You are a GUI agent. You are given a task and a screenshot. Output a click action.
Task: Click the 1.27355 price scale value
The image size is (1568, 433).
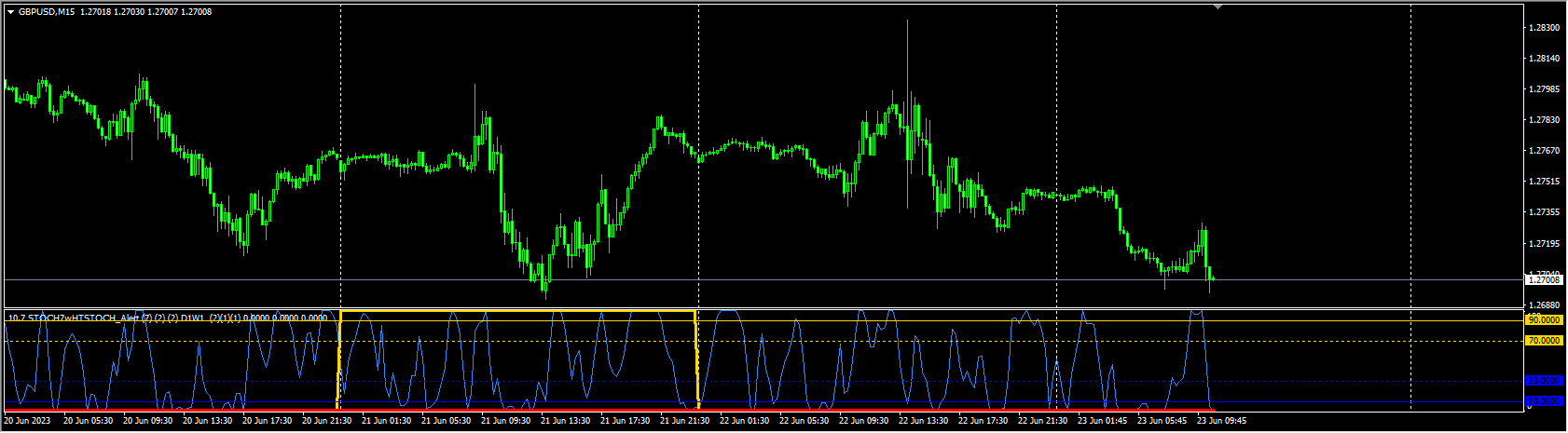[x=1544, y=212]
